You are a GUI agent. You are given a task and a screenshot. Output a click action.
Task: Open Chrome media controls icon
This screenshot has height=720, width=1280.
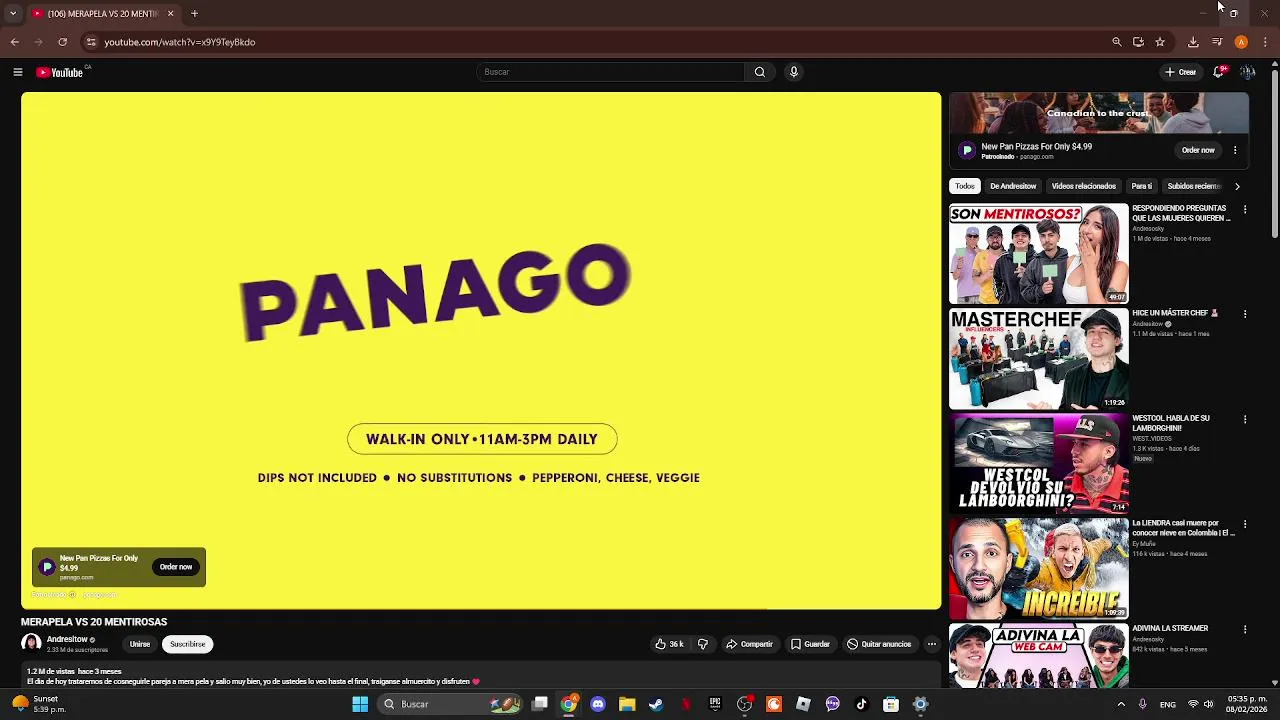pos(1217,42)
